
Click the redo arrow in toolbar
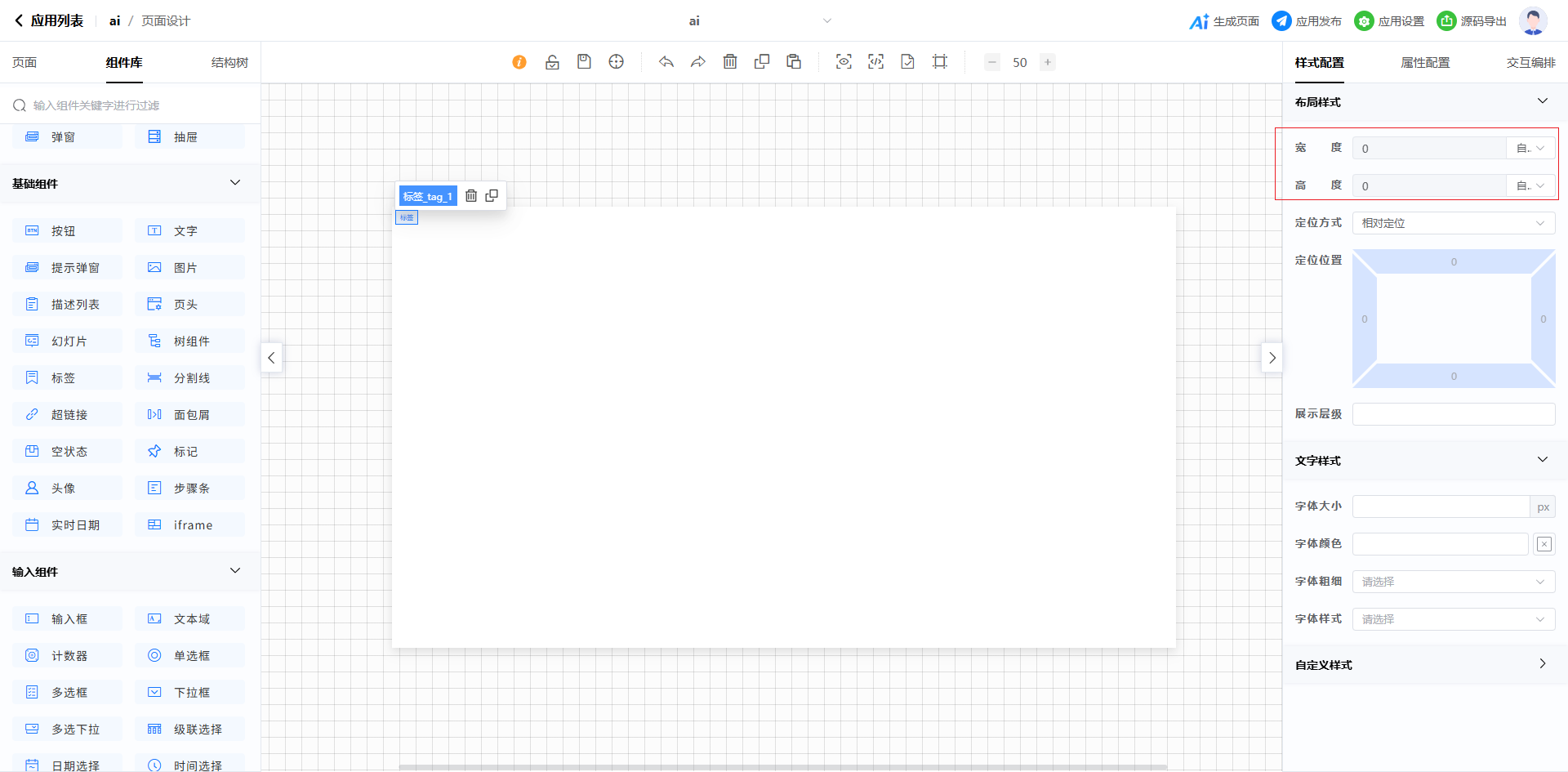(x=698, y=62)
